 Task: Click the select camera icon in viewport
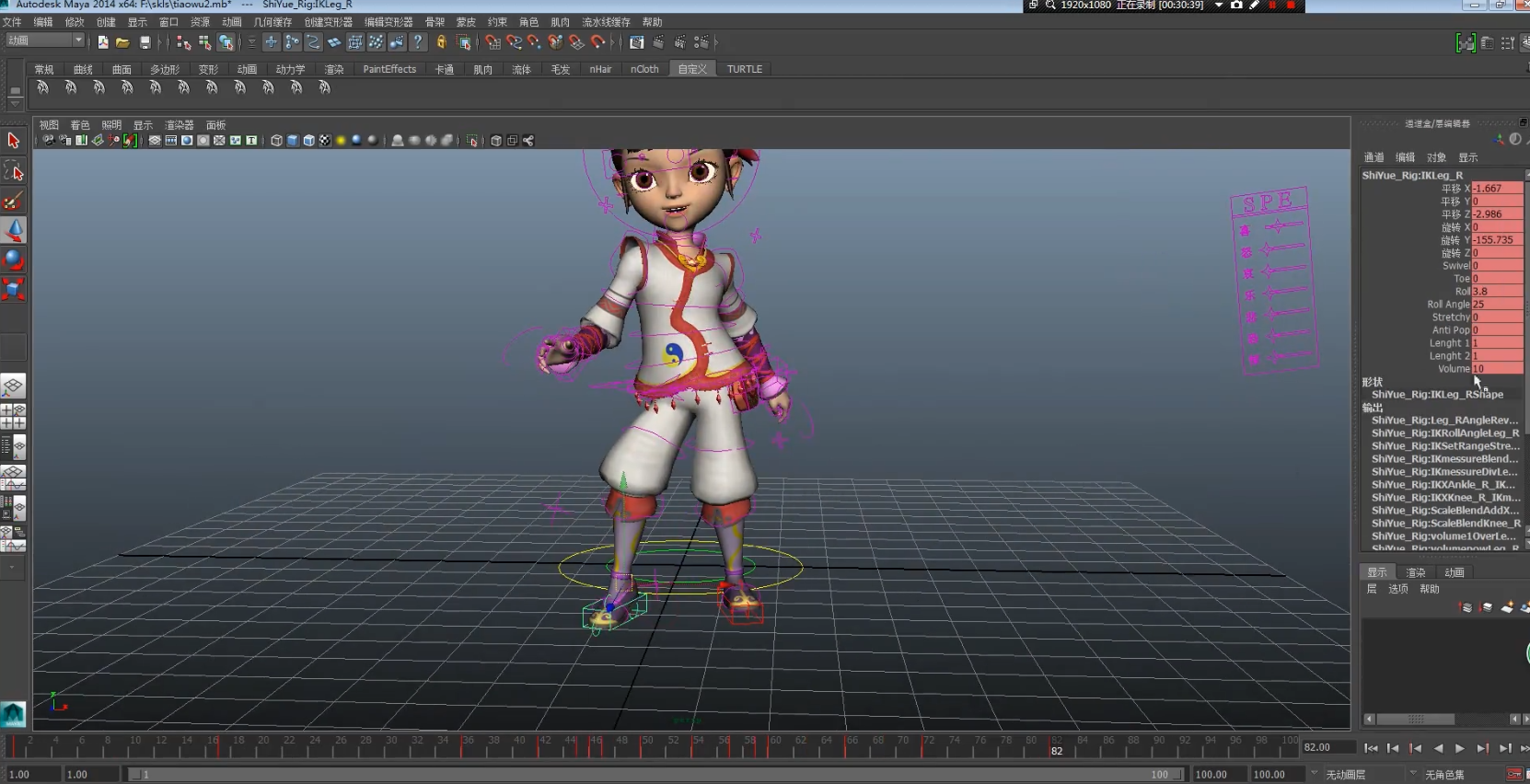(x=48, y=141)
